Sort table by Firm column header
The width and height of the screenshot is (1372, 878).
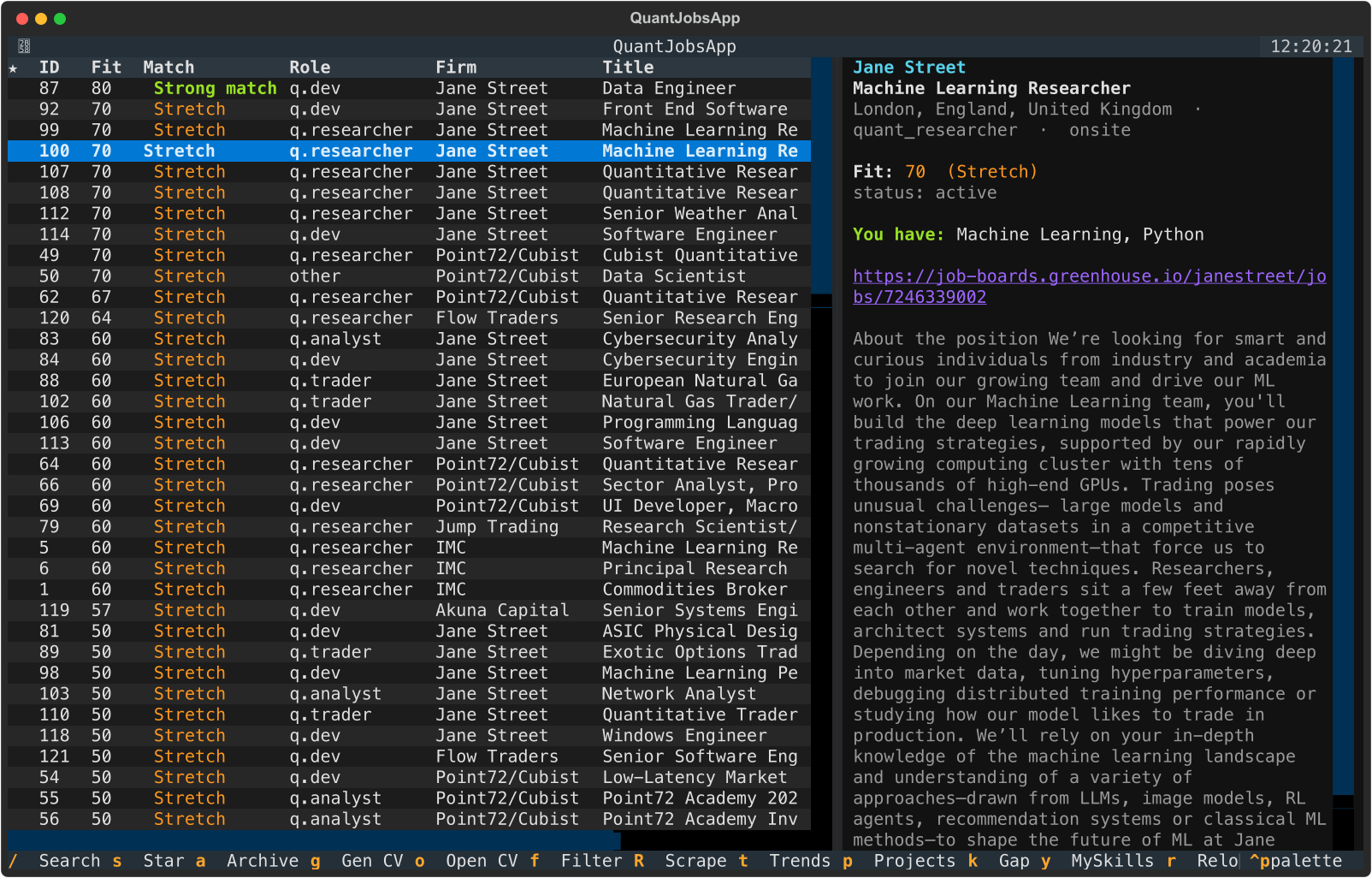tap(456, 68)
